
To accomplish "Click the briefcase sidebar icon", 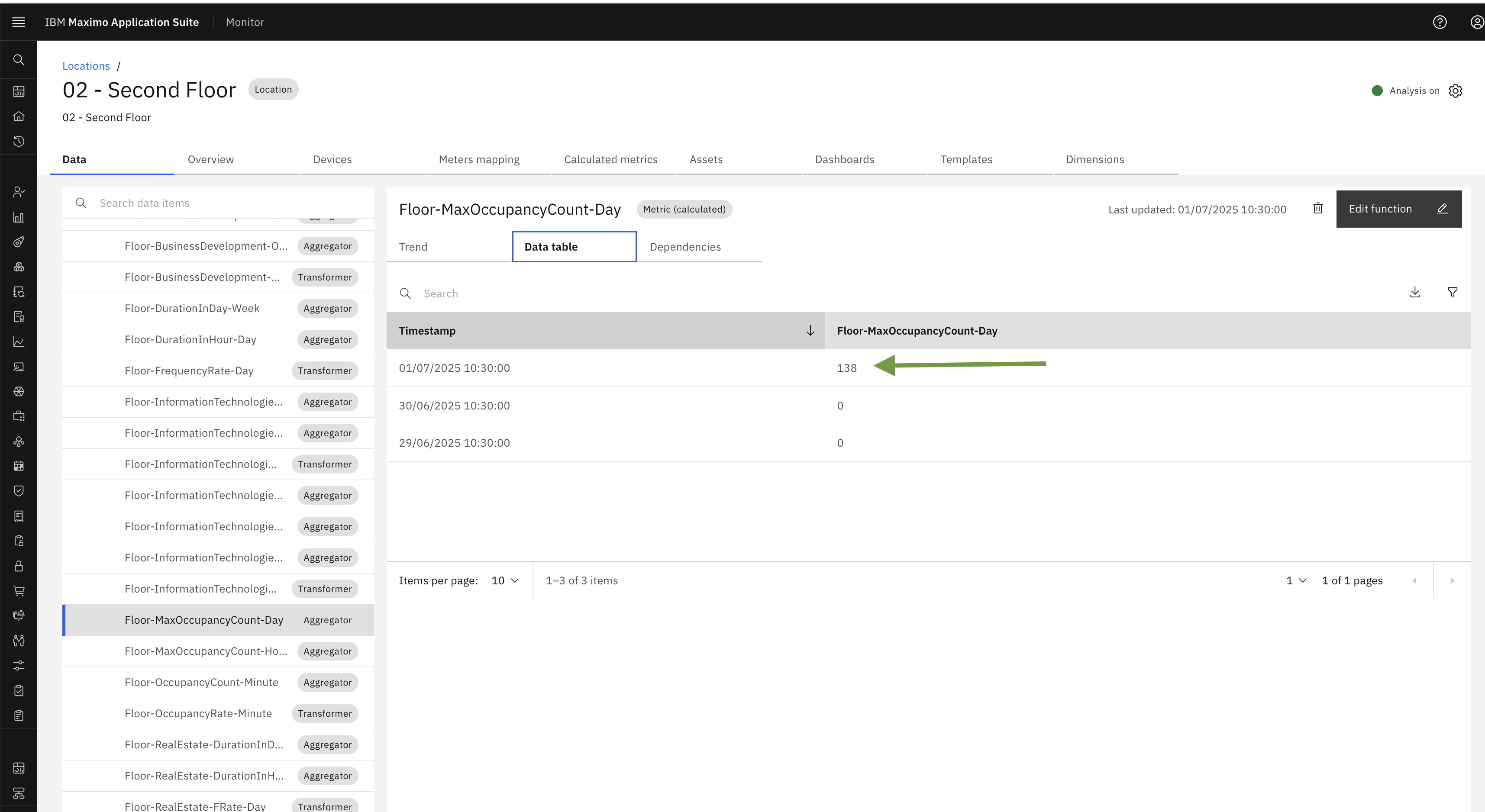I will click(x=19, y=416).
